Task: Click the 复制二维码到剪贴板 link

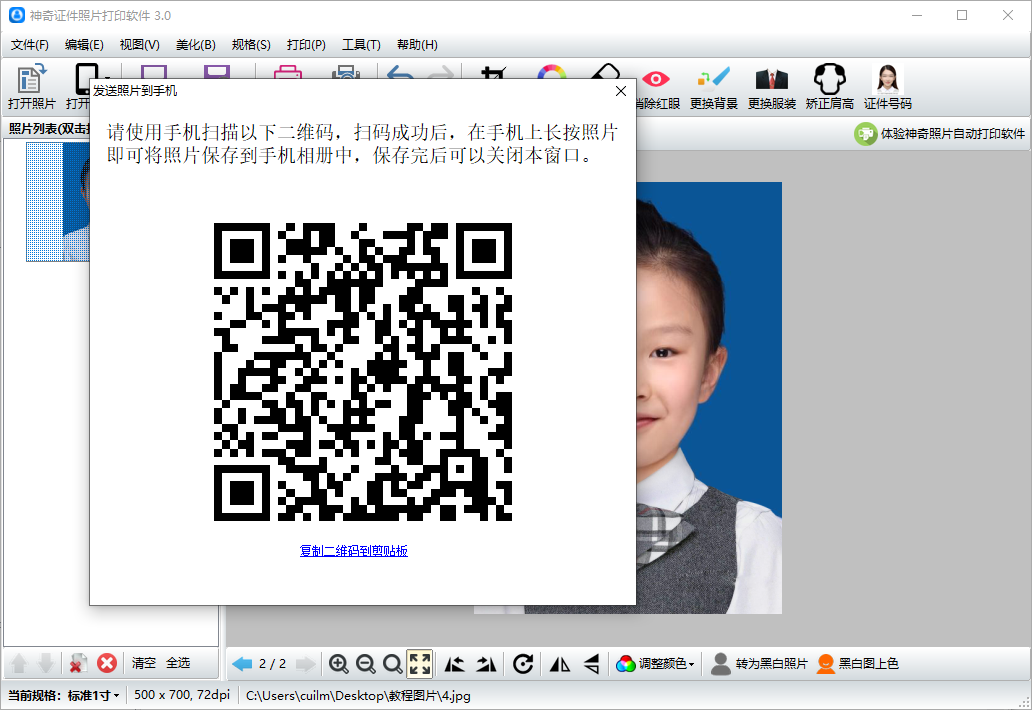Action: pos(354,551)
